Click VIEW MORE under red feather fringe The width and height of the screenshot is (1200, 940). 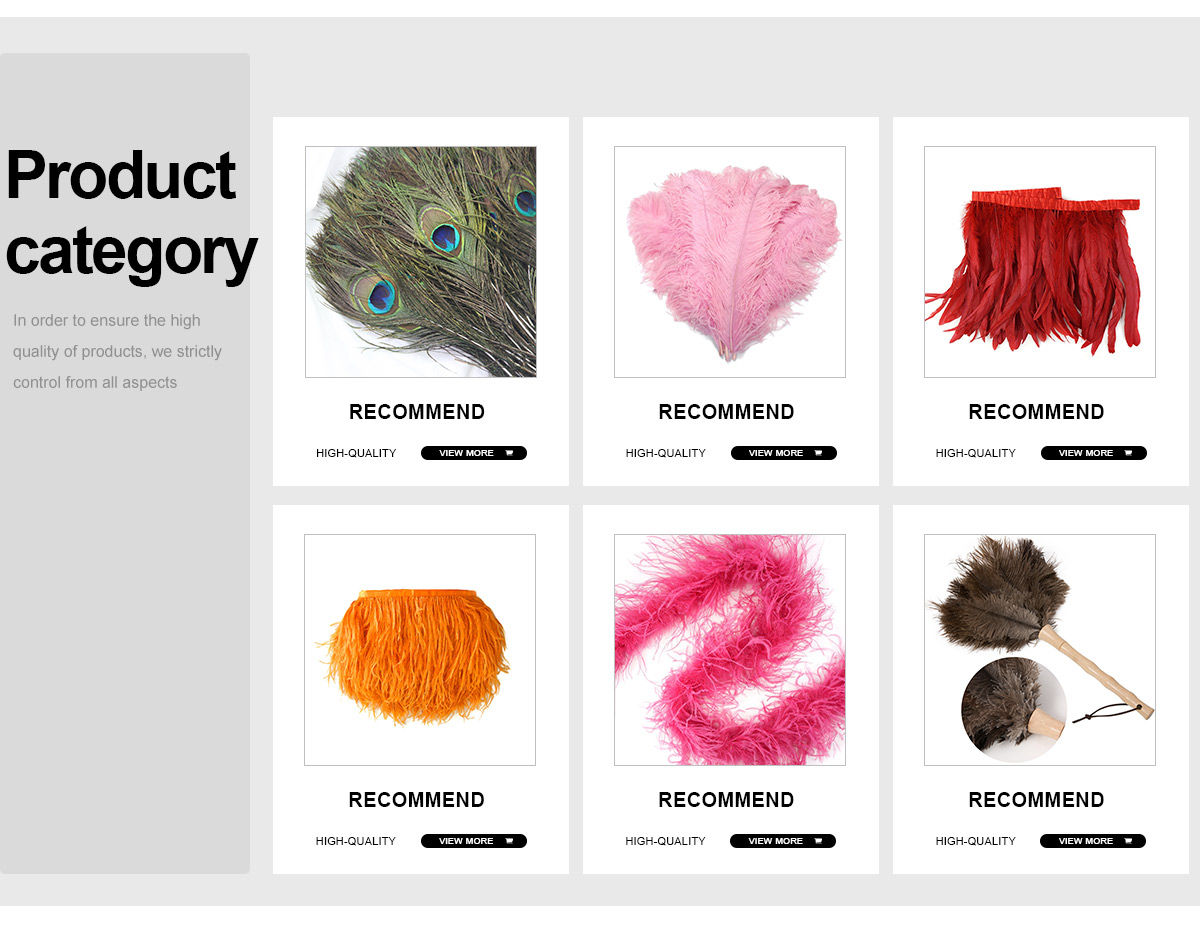(1094, 453)
